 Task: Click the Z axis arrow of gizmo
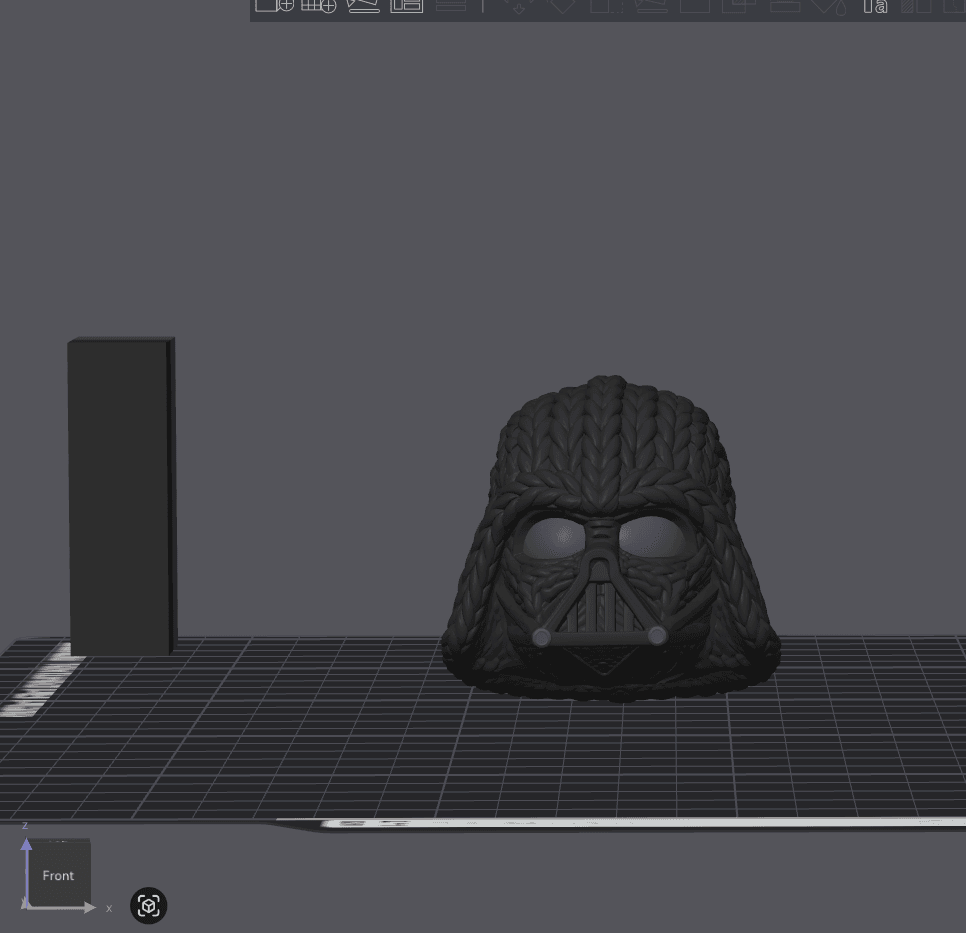click(26, 844)
